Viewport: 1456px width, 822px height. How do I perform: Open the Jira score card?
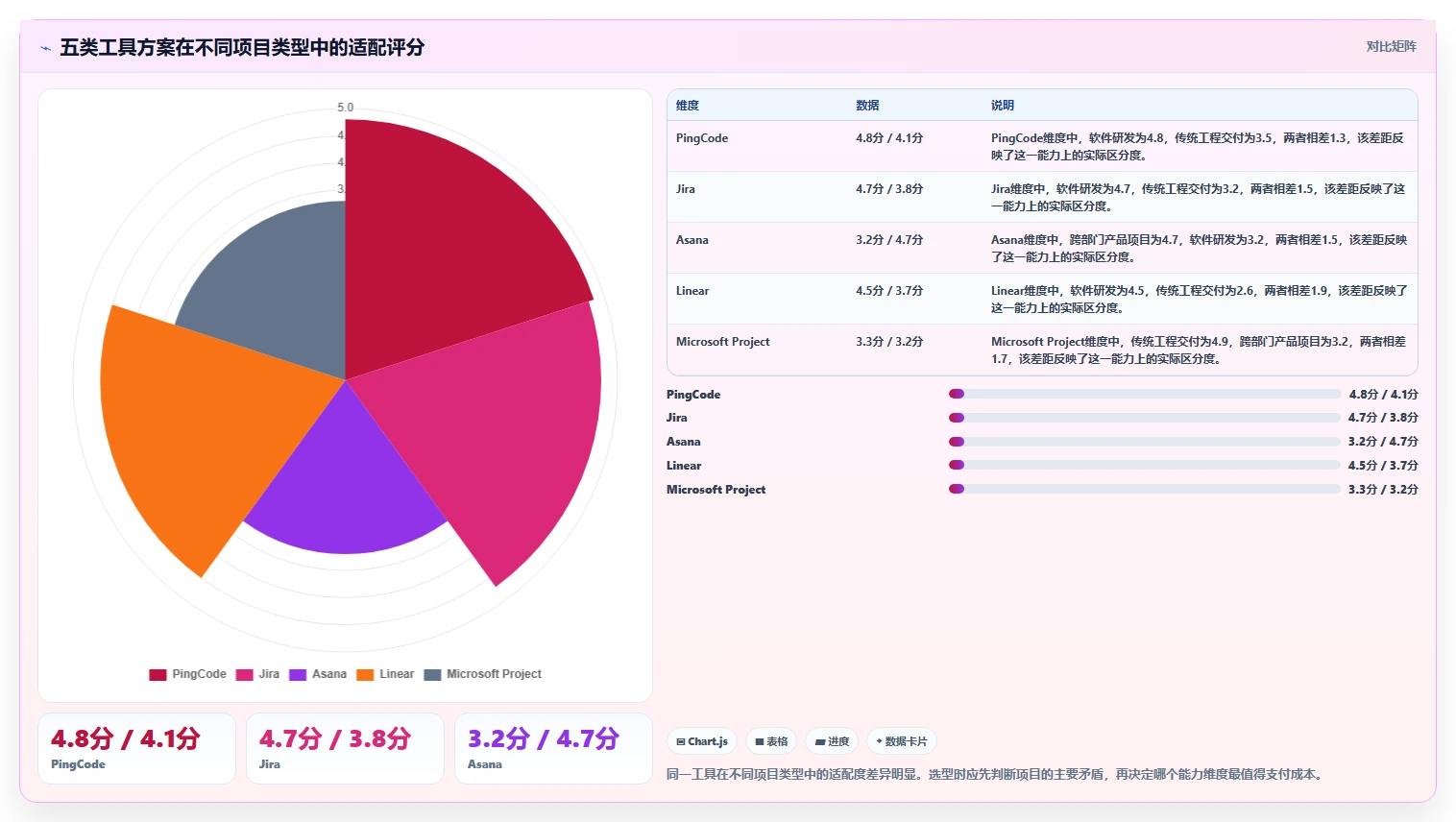(345, 748)
